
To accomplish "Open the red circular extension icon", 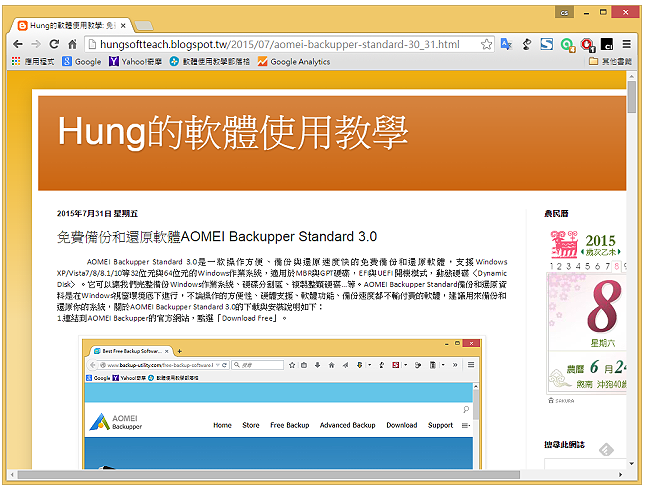I will [587, 45].
